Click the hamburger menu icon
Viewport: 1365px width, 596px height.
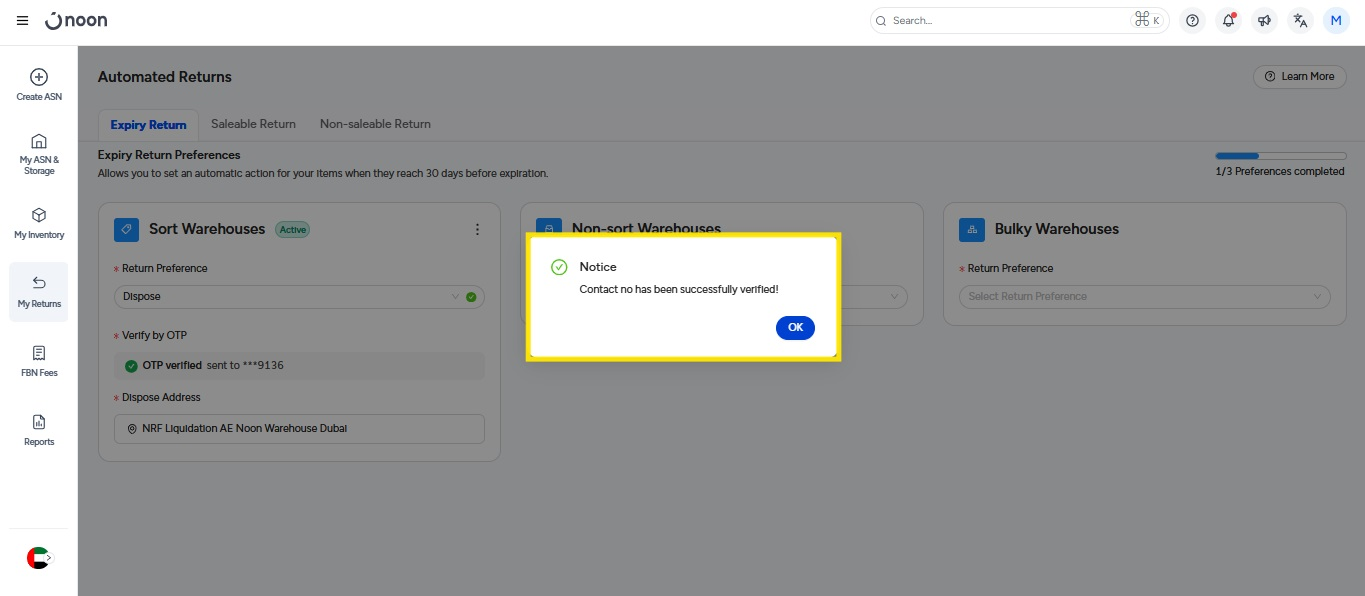(x=22, y=21)
